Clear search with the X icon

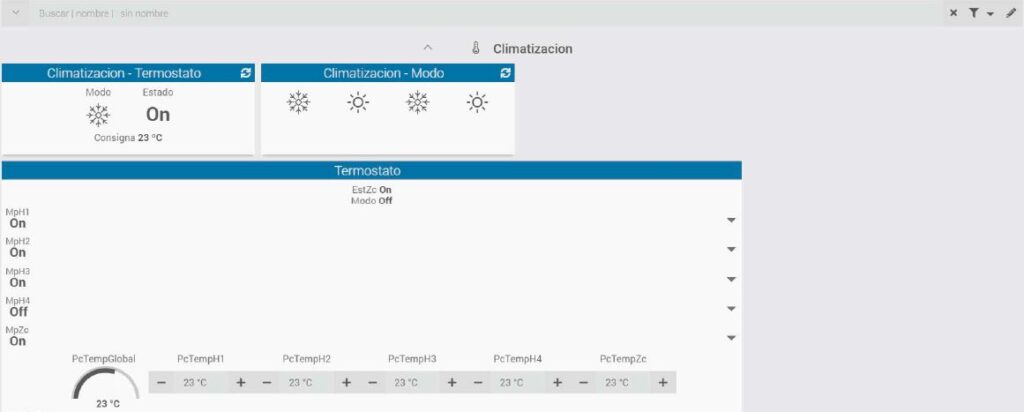click(x=953, y=13)
